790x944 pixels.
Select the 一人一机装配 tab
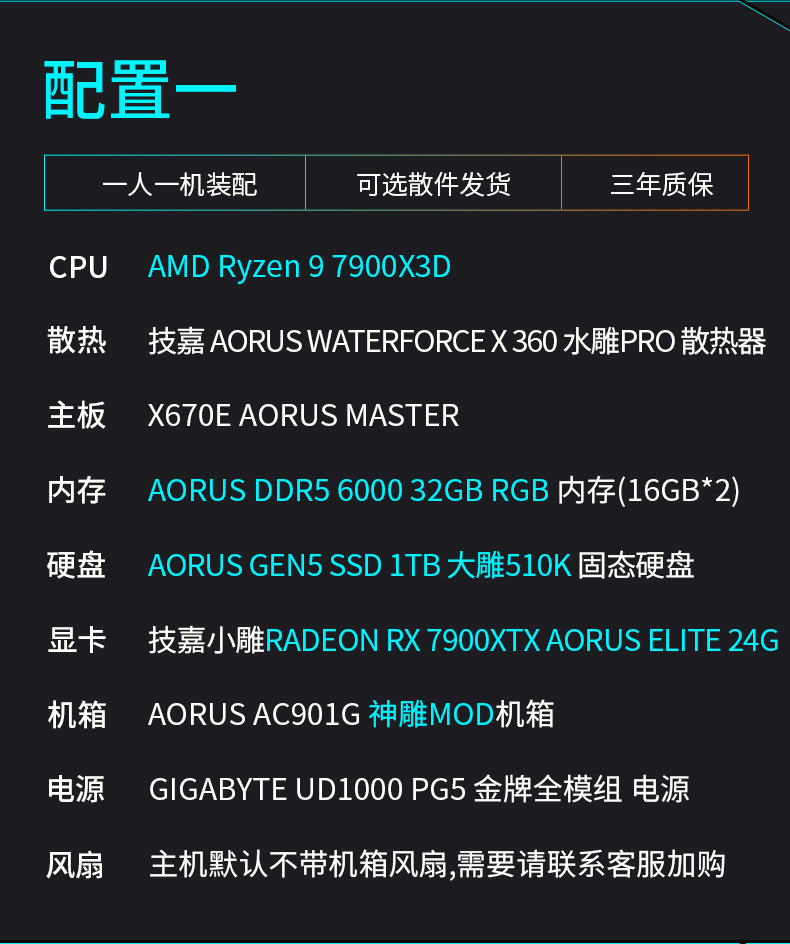click(179, 184)
